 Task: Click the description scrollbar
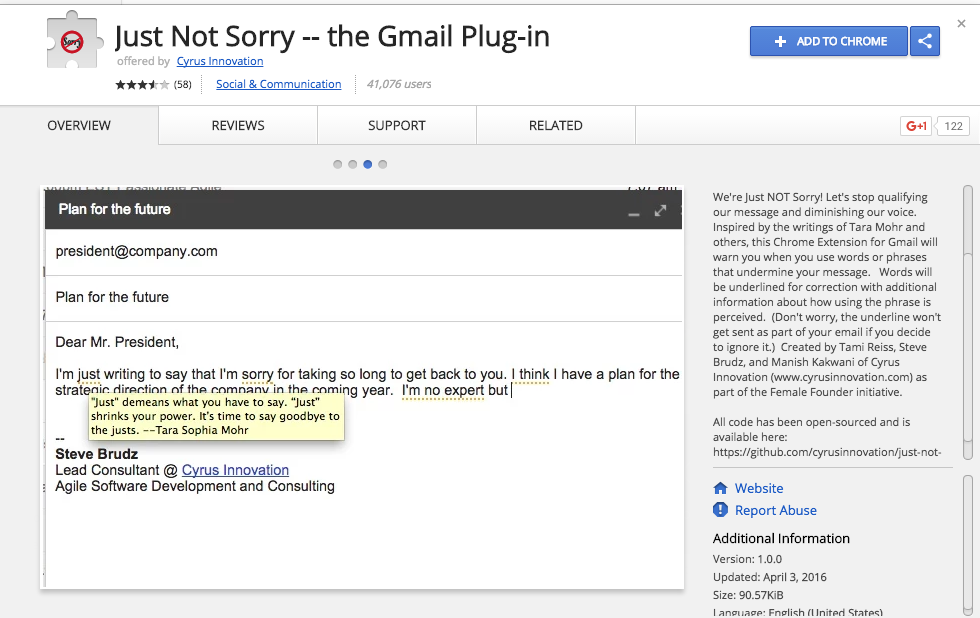coord(968,322)
